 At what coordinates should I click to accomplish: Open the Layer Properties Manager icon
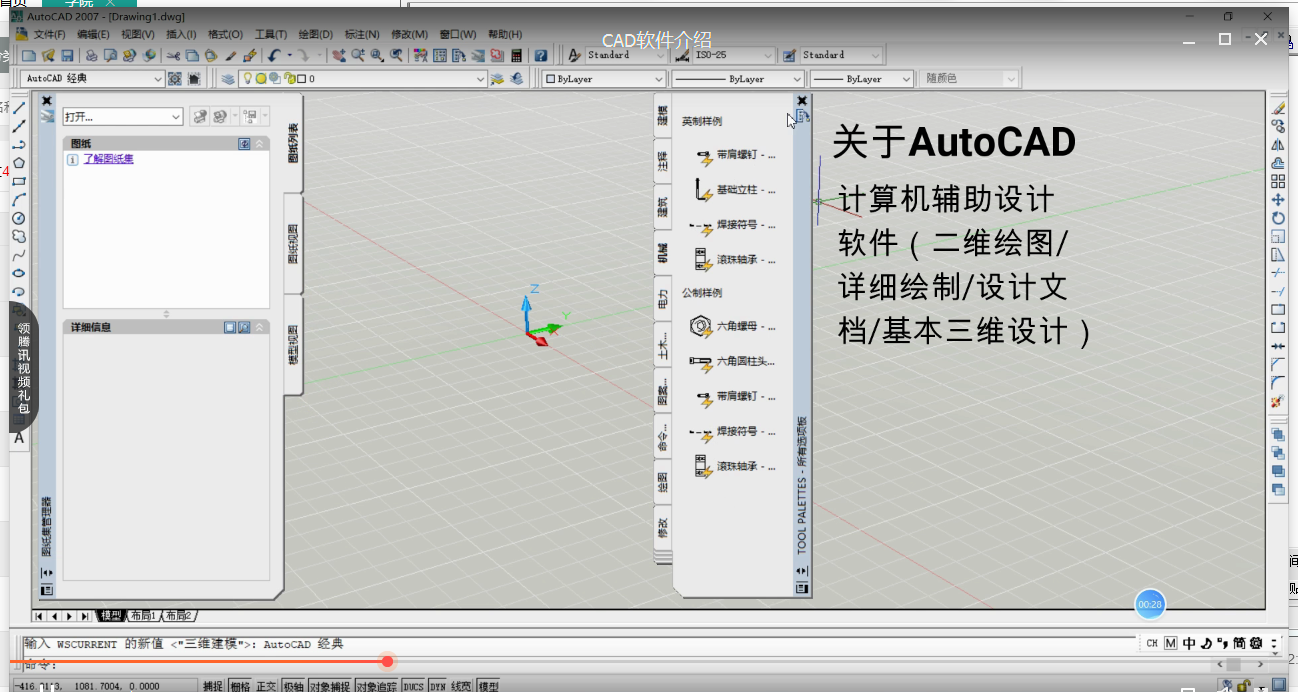[226, 78]
